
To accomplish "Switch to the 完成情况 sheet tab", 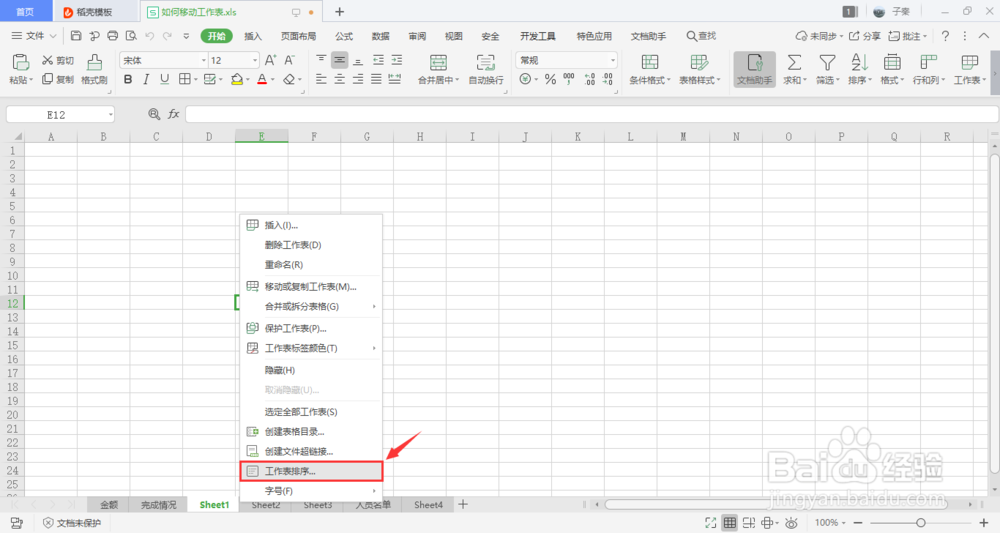I will (159, 505).
